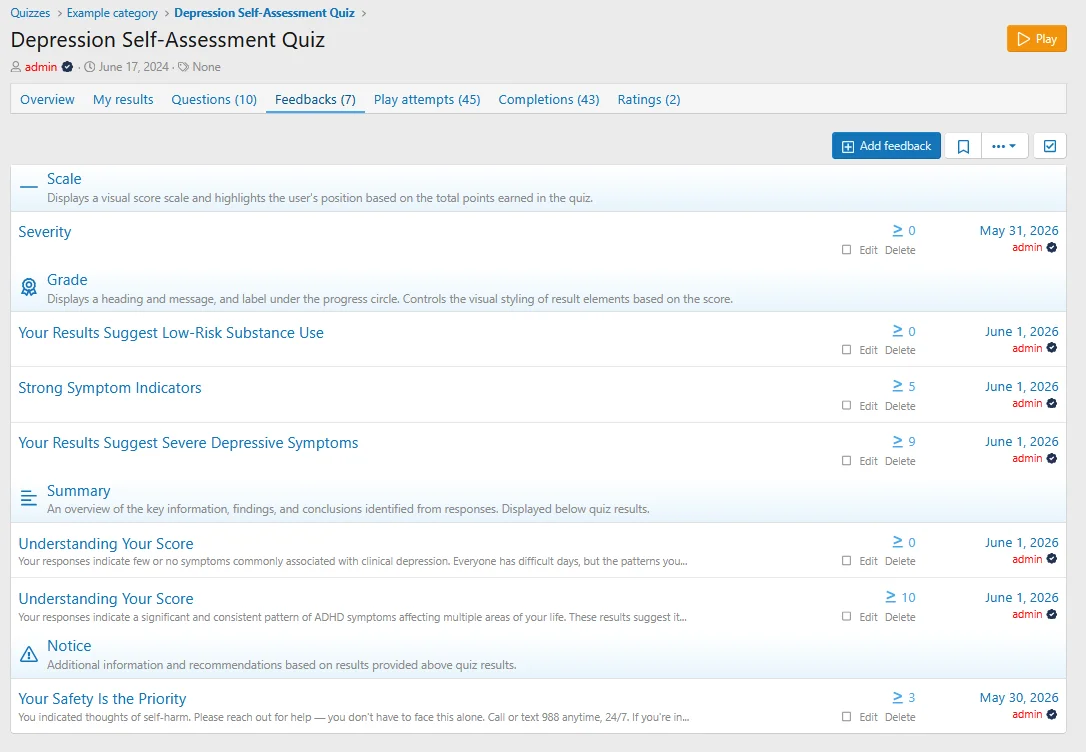Delete the ADHD Understanding Your Score feedback
Screen dimensions: 1086x752
pos(900,616)
